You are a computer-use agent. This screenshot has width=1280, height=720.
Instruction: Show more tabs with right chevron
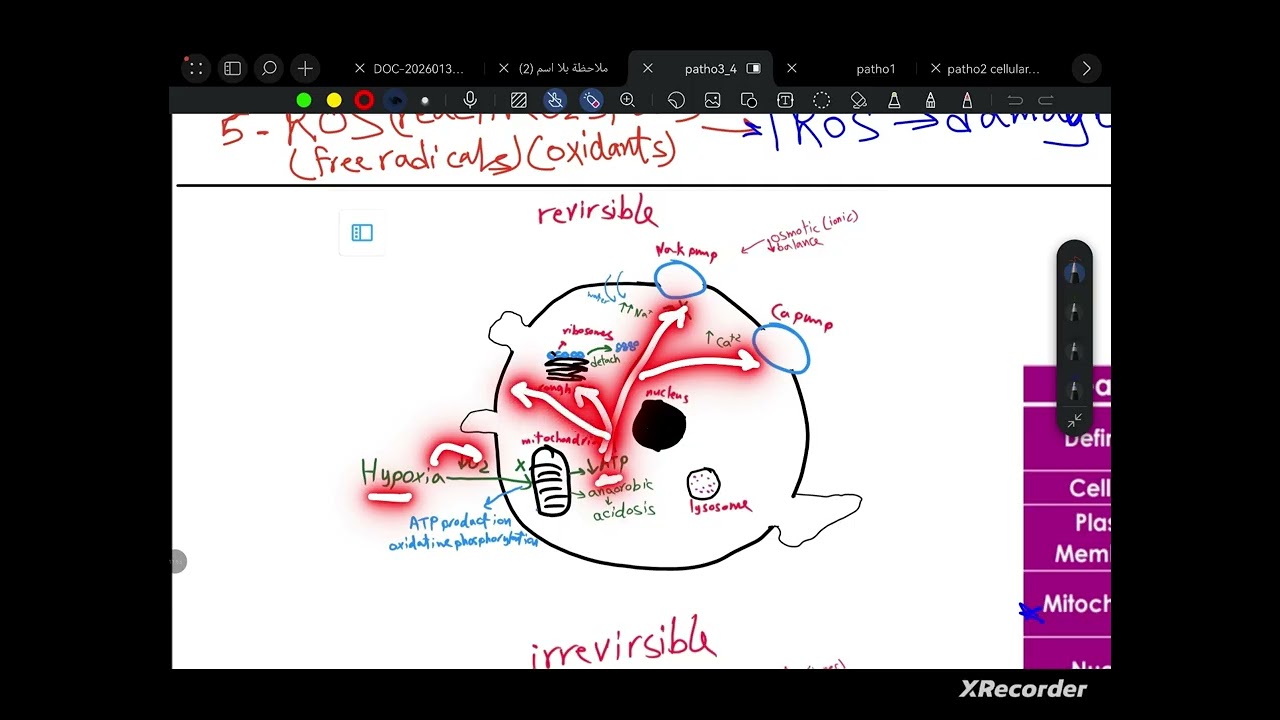click(x=1086, y=69)
